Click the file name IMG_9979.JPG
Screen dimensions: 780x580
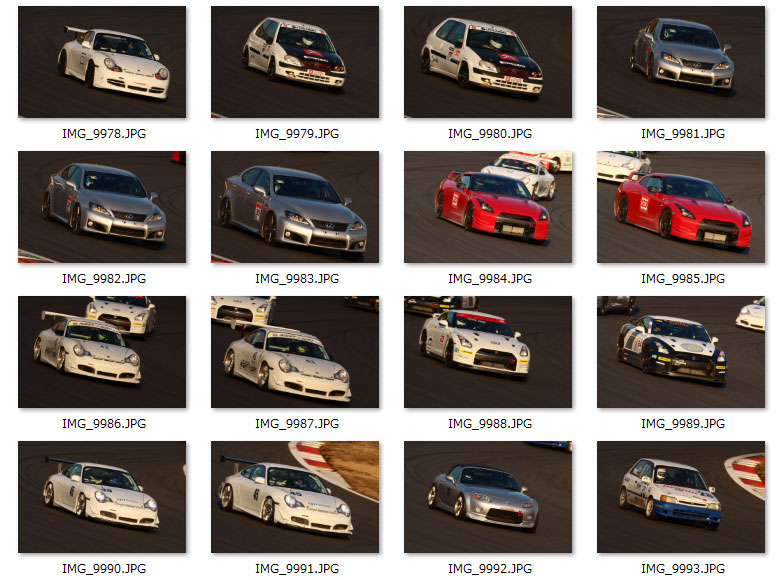297,134
